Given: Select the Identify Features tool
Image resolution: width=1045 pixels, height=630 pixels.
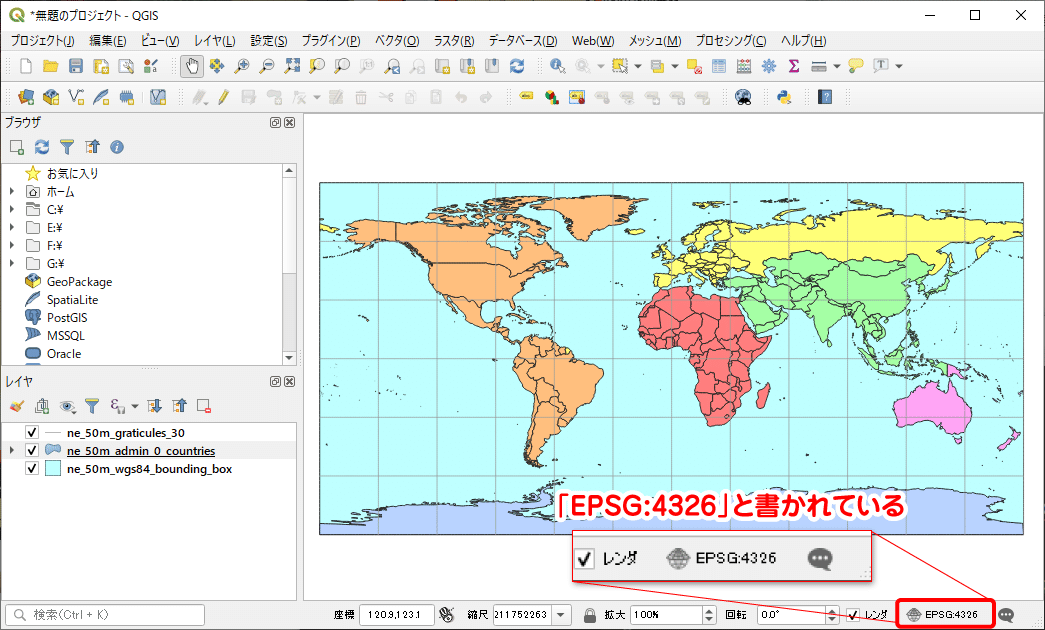Looking at the screenshot, I should (x=557, y=66).
